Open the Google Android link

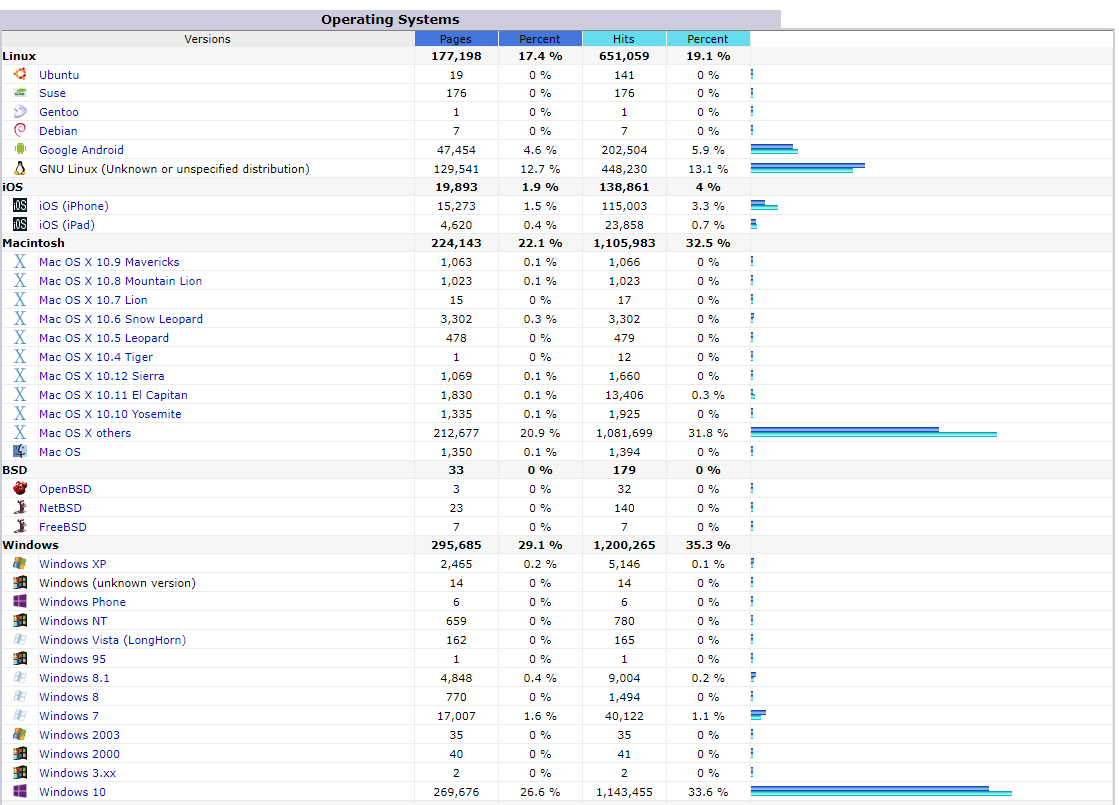(81, 150)
